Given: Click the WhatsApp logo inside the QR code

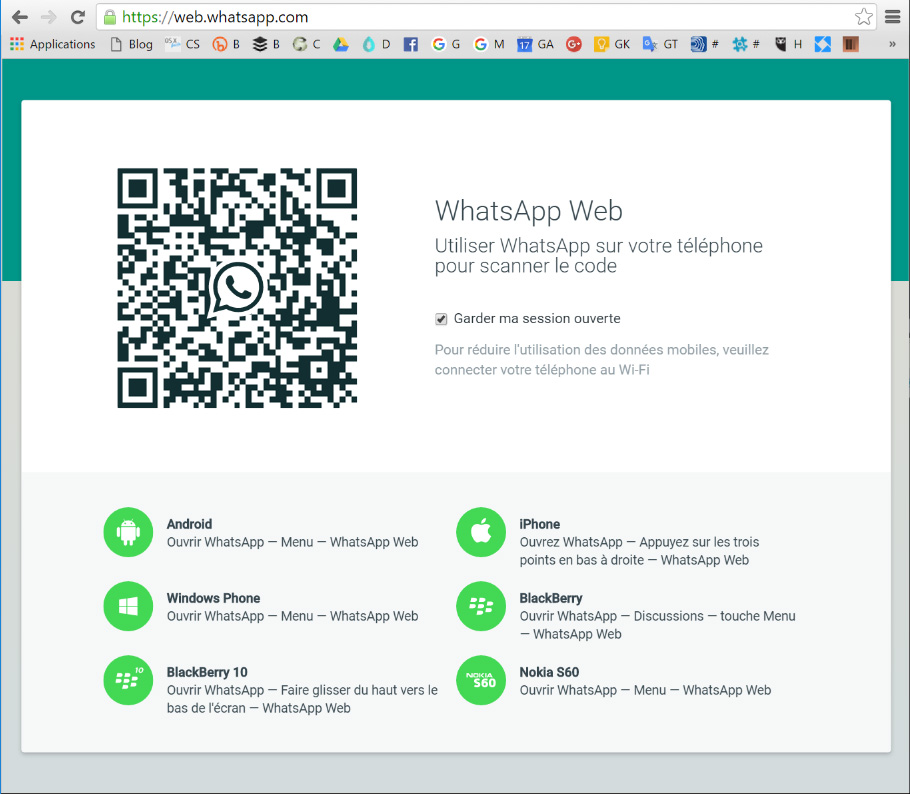Looking at the screenshot, I should click(x=237, y=287).
